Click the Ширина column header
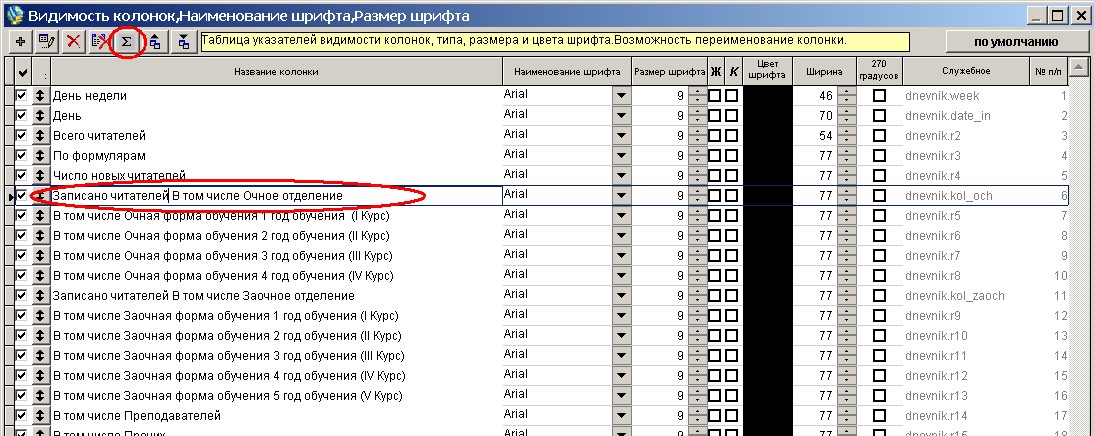The image size is (1094, 436). (x=825, y=72)
